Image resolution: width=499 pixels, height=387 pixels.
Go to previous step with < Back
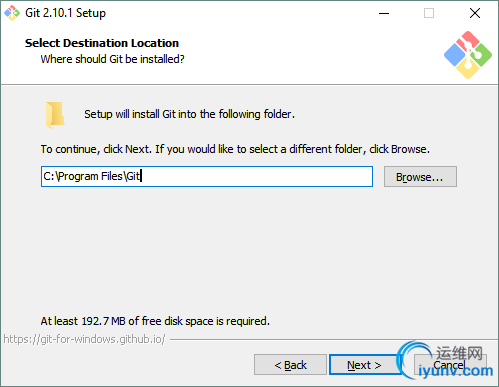click(x=290, y=365)
